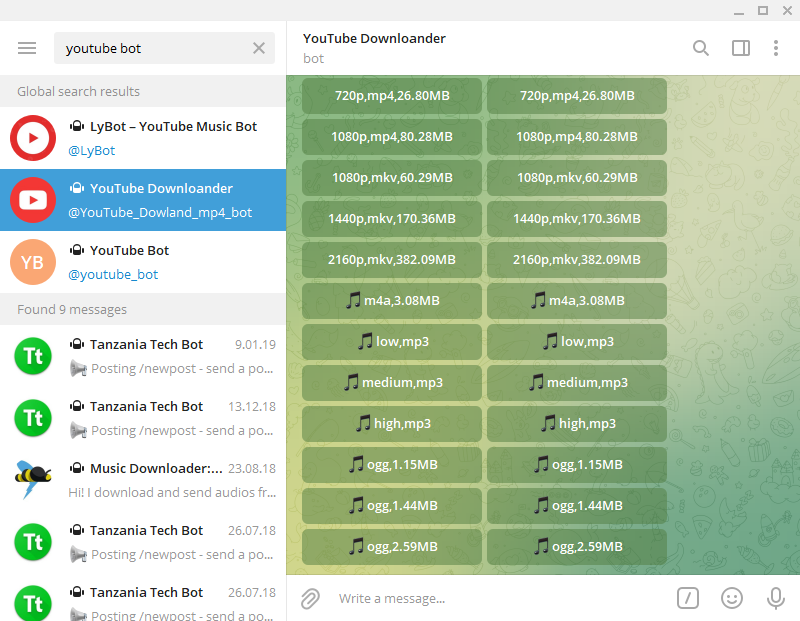Choose left 1080p,mkv,60.29MB button

click(x=392, y=178)
